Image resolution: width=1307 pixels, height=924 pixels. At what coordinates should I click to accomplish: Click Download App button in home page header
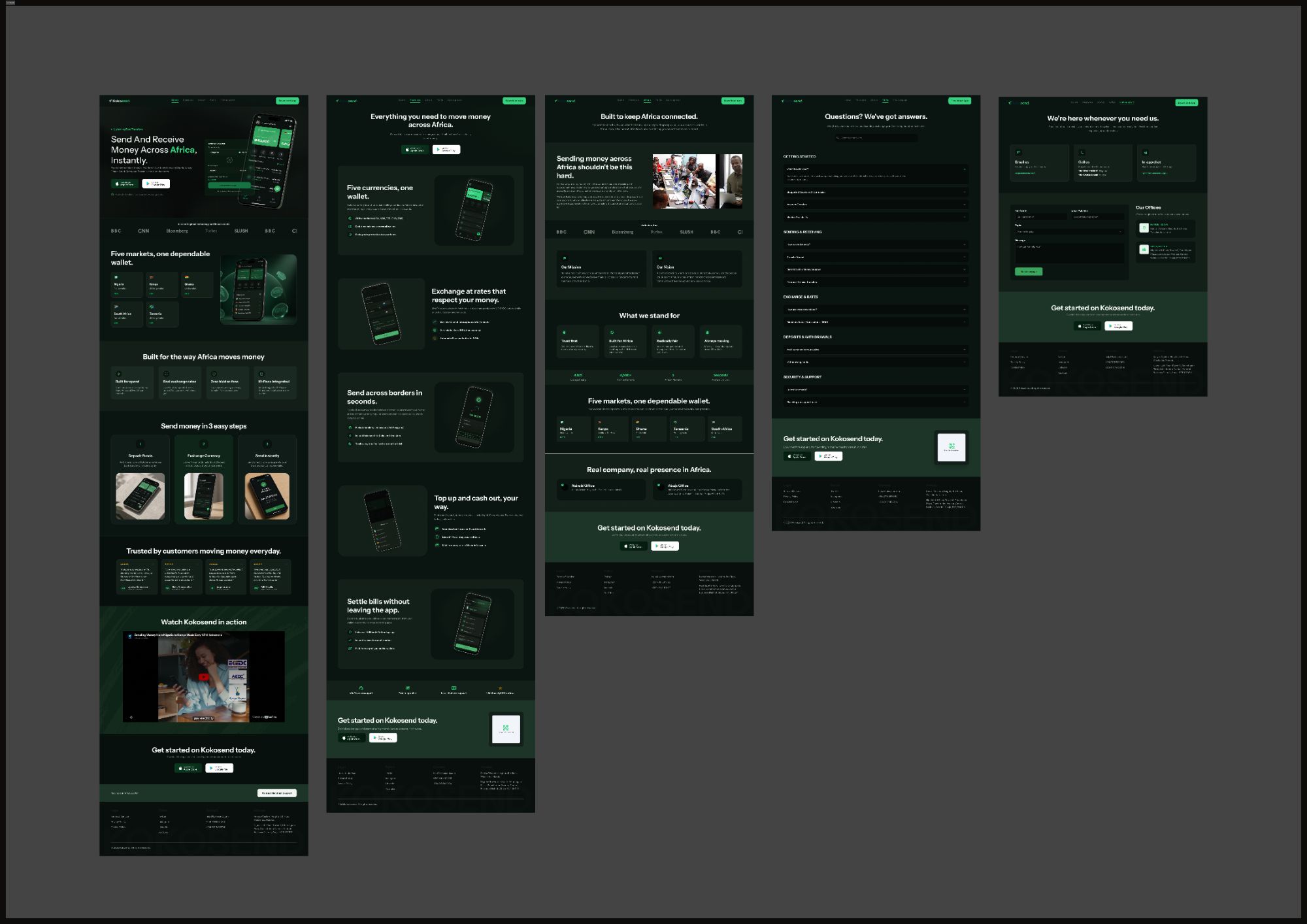288,101
